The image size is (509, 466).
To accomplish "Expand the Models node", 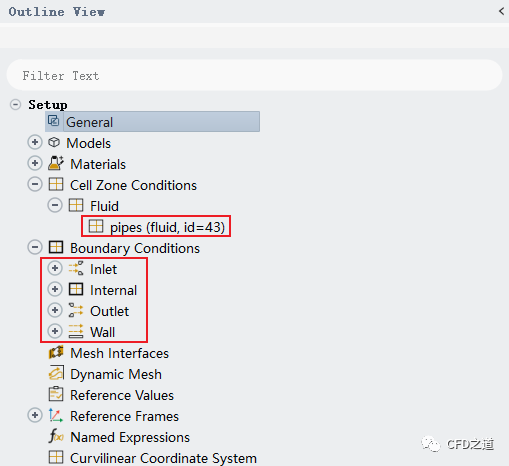I will tap(35, 142).
